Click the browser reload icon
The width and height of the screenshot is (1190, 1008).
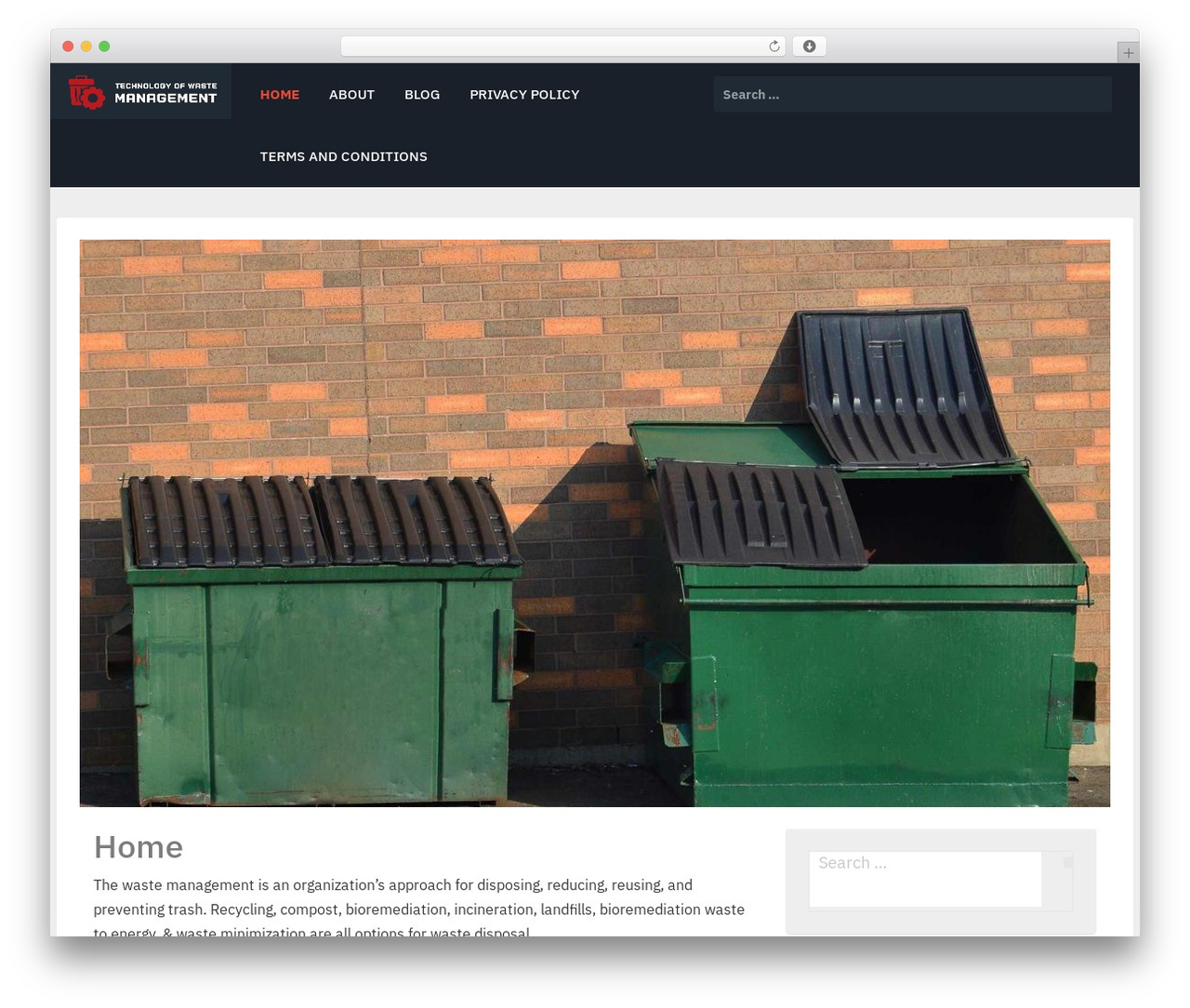pos(773,46)
